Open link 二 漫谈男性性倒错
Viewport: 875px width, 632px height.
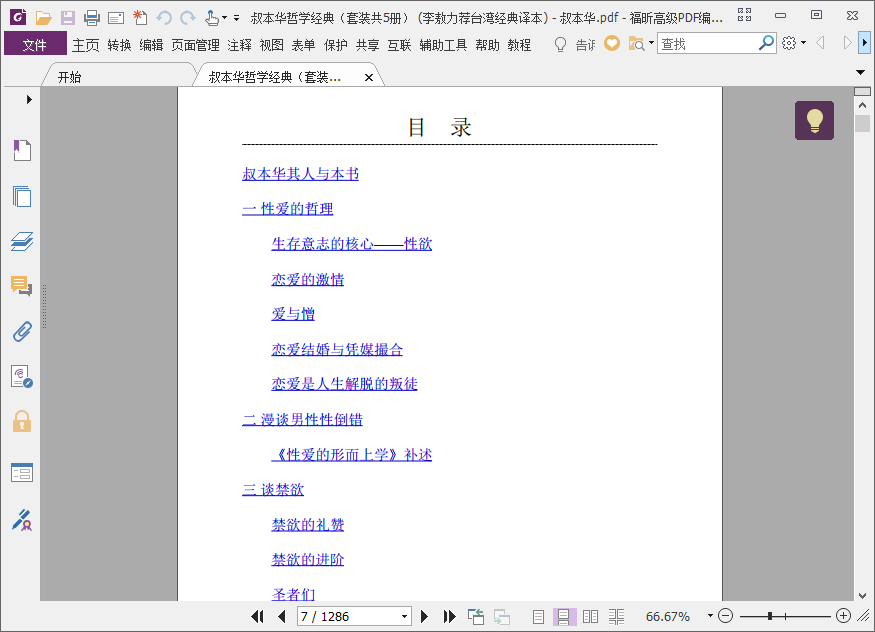coord(302,419)
